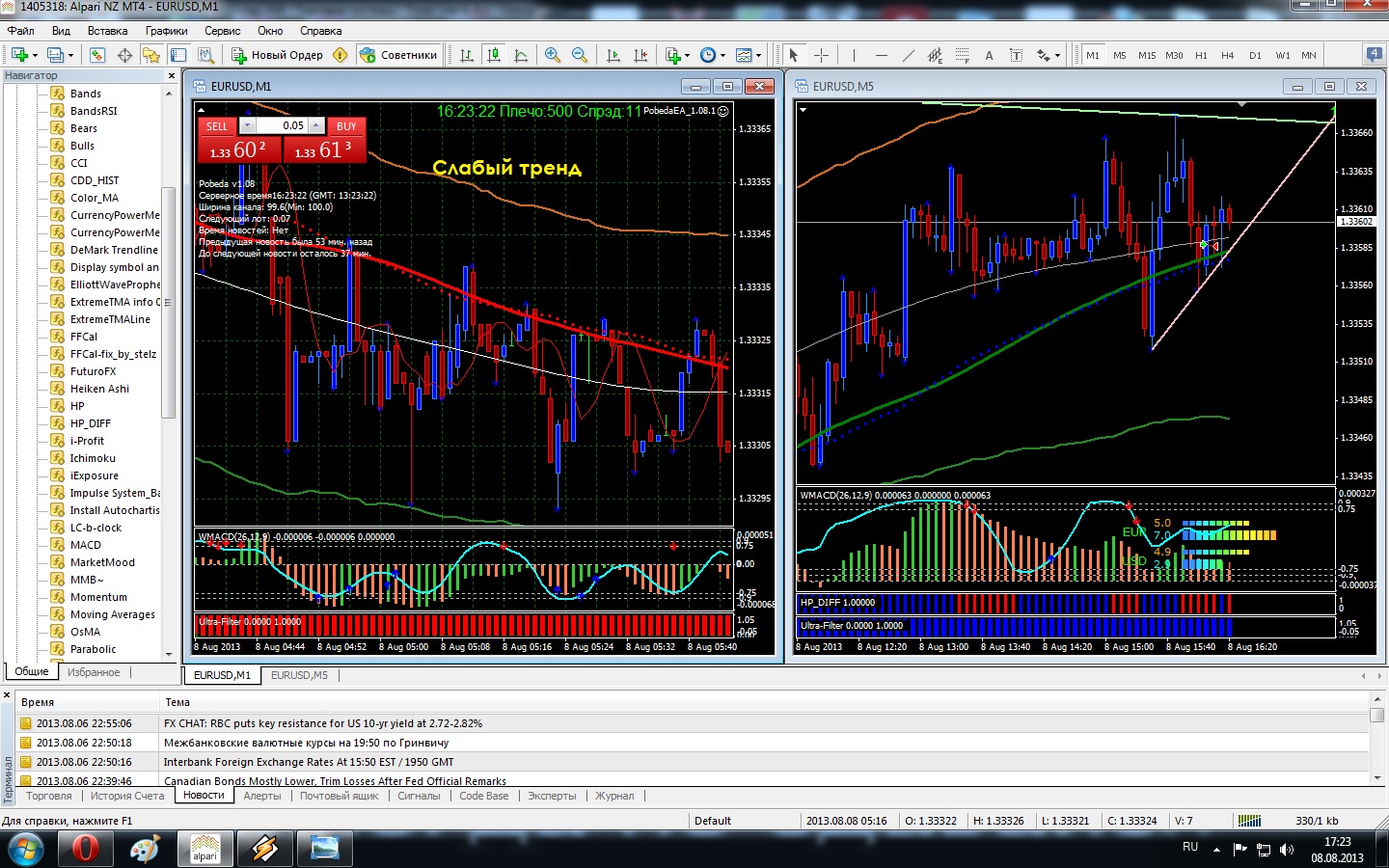This screenshot has width=1389, height=868.
Task: Click the Новый Ордер button
Action: point(277,55)
